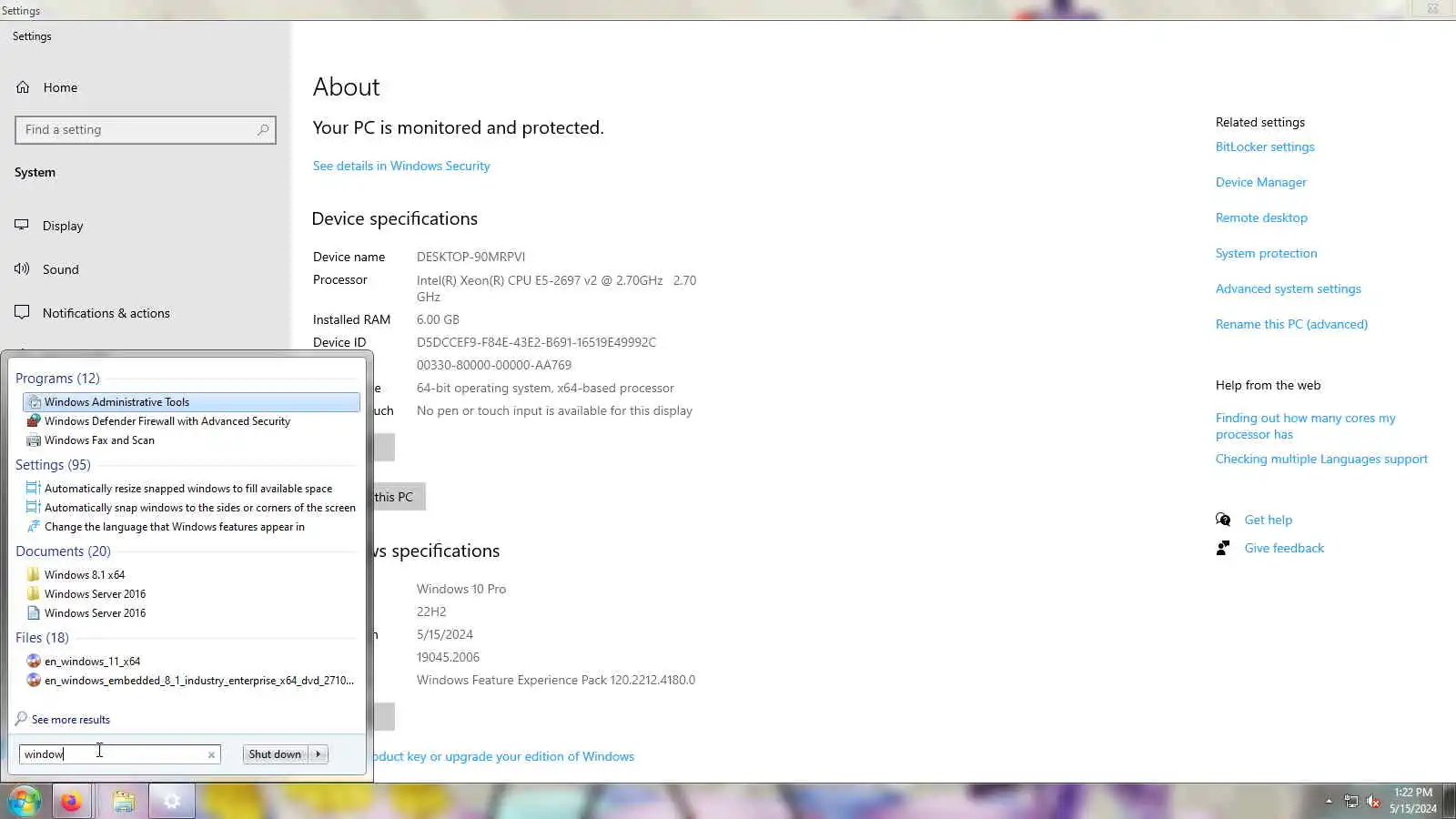Click the Get help link text
The height and width of the screenshot is (819, 1456).
point(1269,520)
